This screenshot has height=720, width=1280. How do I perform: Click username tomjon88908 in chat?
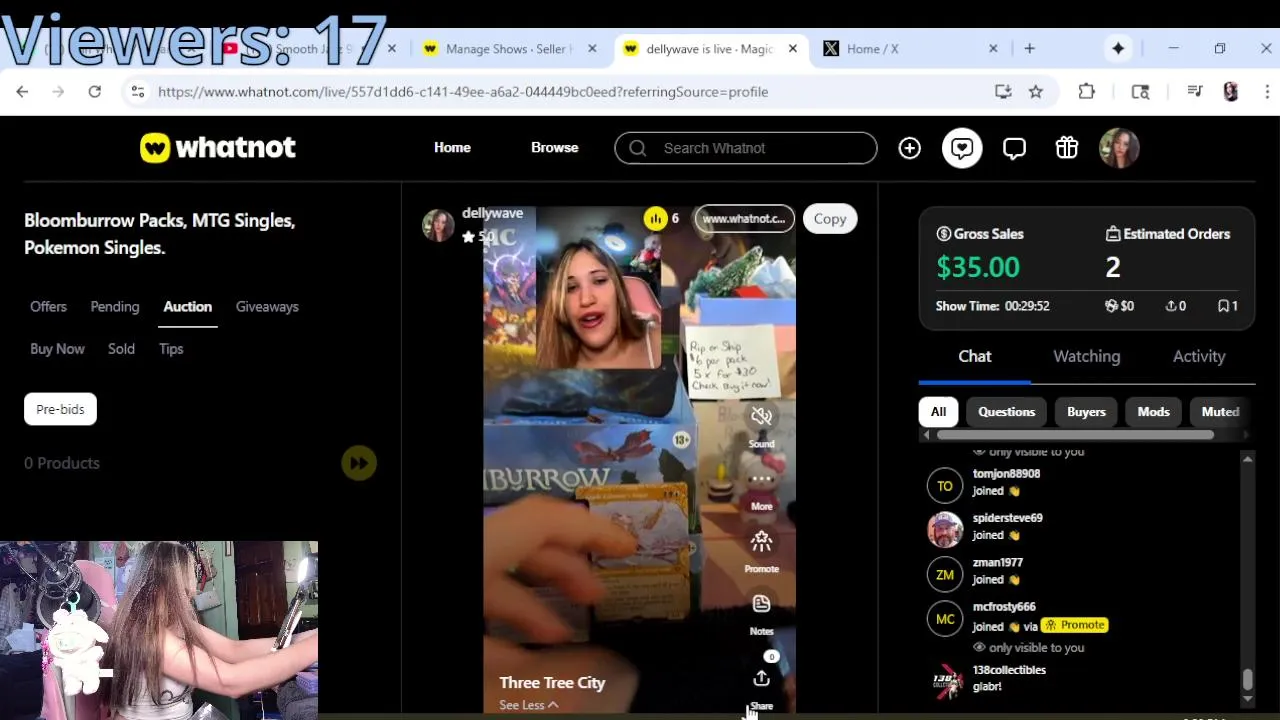[1006, 473]
